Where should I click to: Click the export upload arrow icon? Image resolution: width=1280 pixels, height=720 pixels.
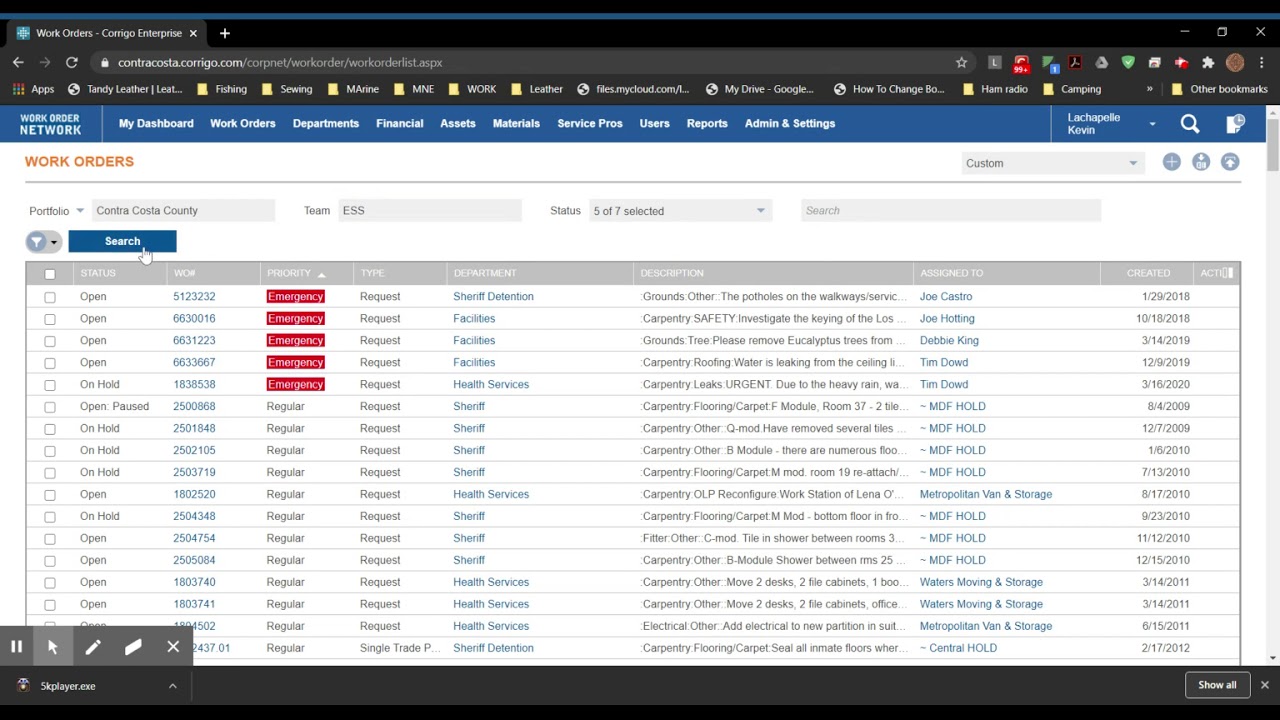(1230, 162)
